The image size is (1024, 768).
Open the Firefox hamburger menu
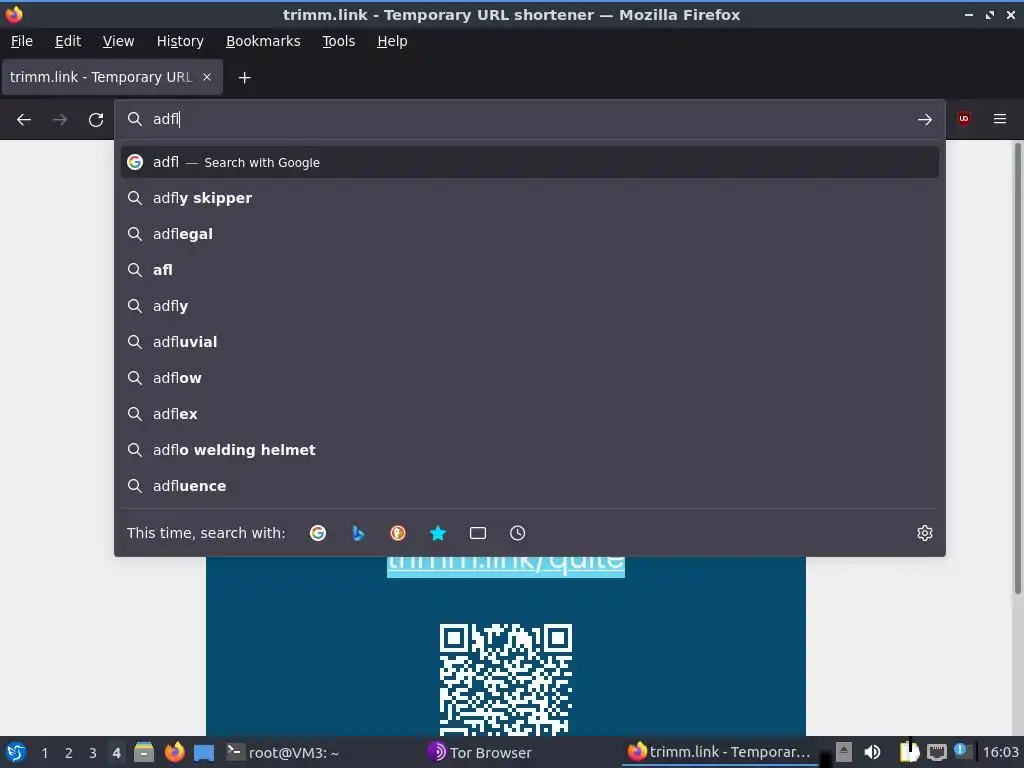pyautogui.click(x=999, y=119)
